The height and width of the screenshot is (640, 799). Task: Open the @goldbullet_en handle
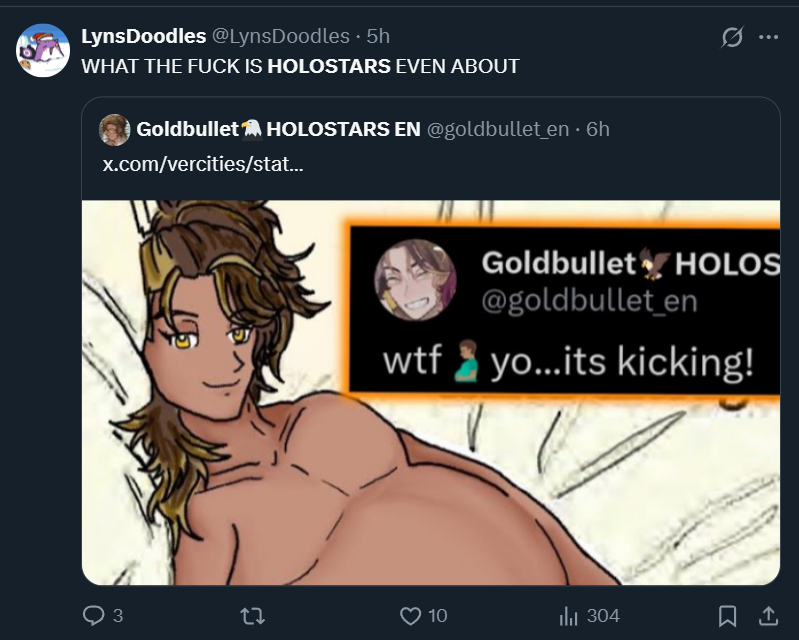(498, 129)
